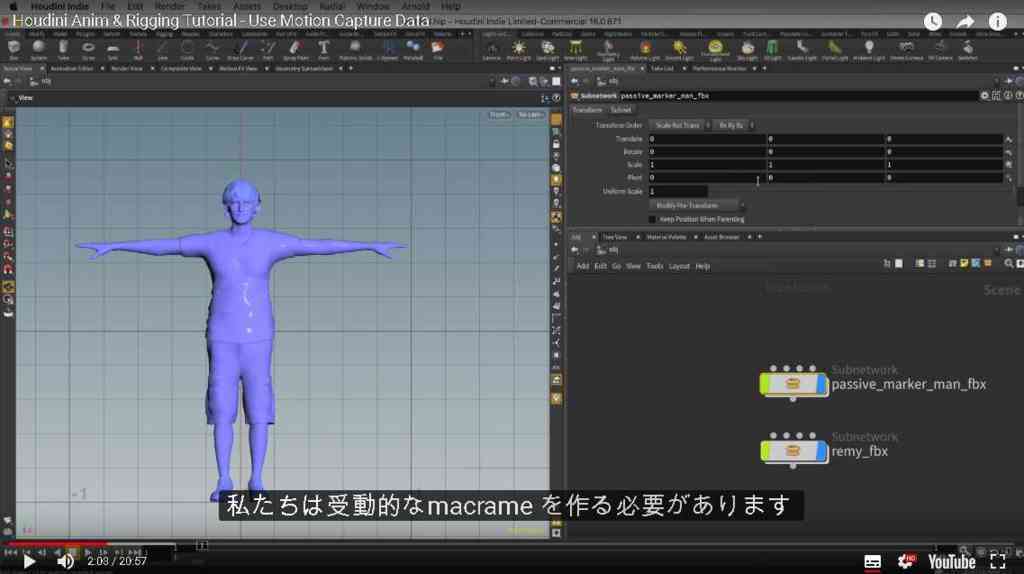Search nodes with the network magnifier icon
1024x574 pixels.
point(1008,264)
